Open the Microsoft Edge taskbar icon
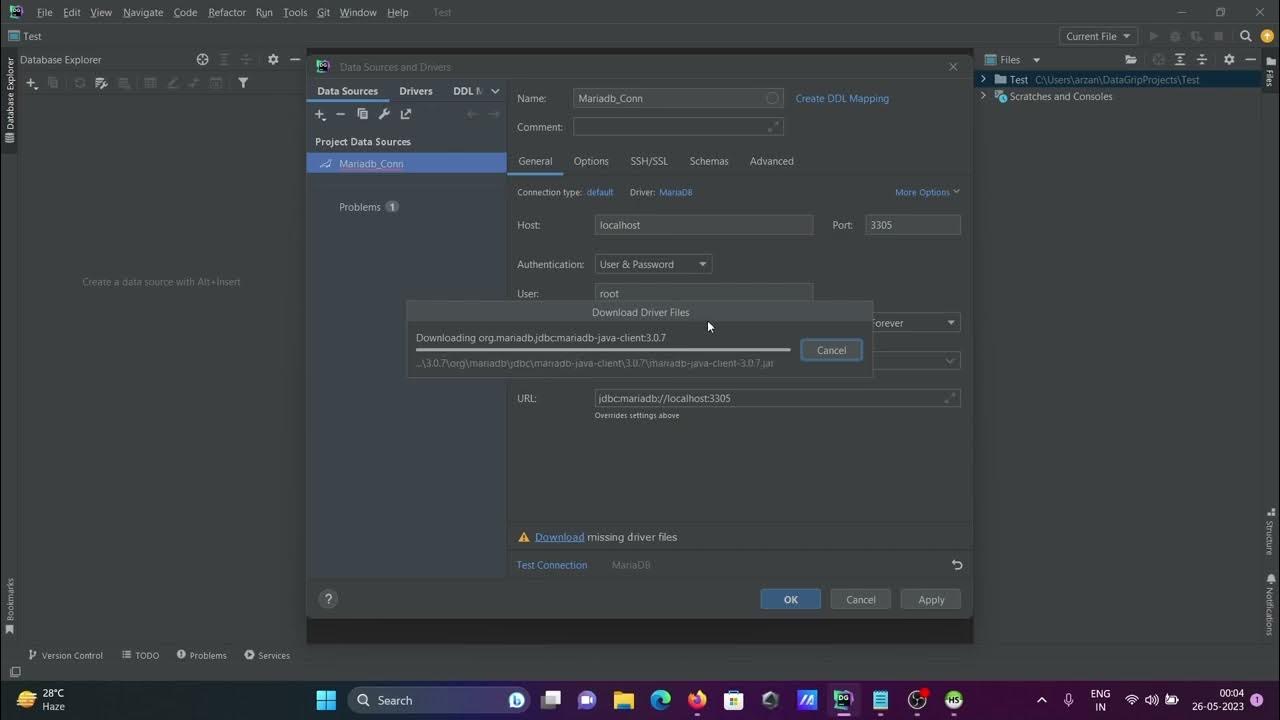Image resolution: width=1280 pixels, height=720 pixels. click(660, 700)
